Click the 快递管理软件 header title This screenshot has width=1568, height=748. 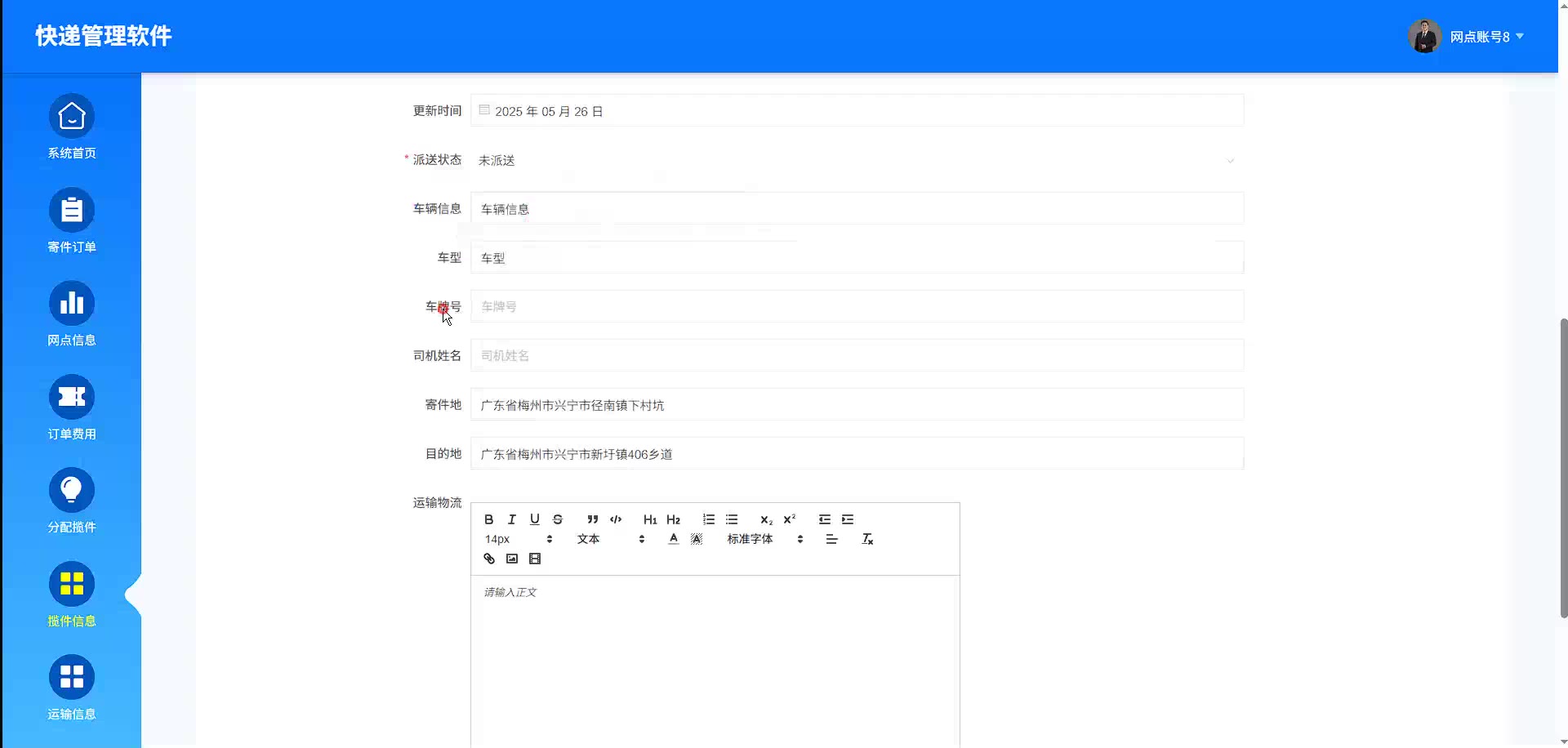[104, 36]
